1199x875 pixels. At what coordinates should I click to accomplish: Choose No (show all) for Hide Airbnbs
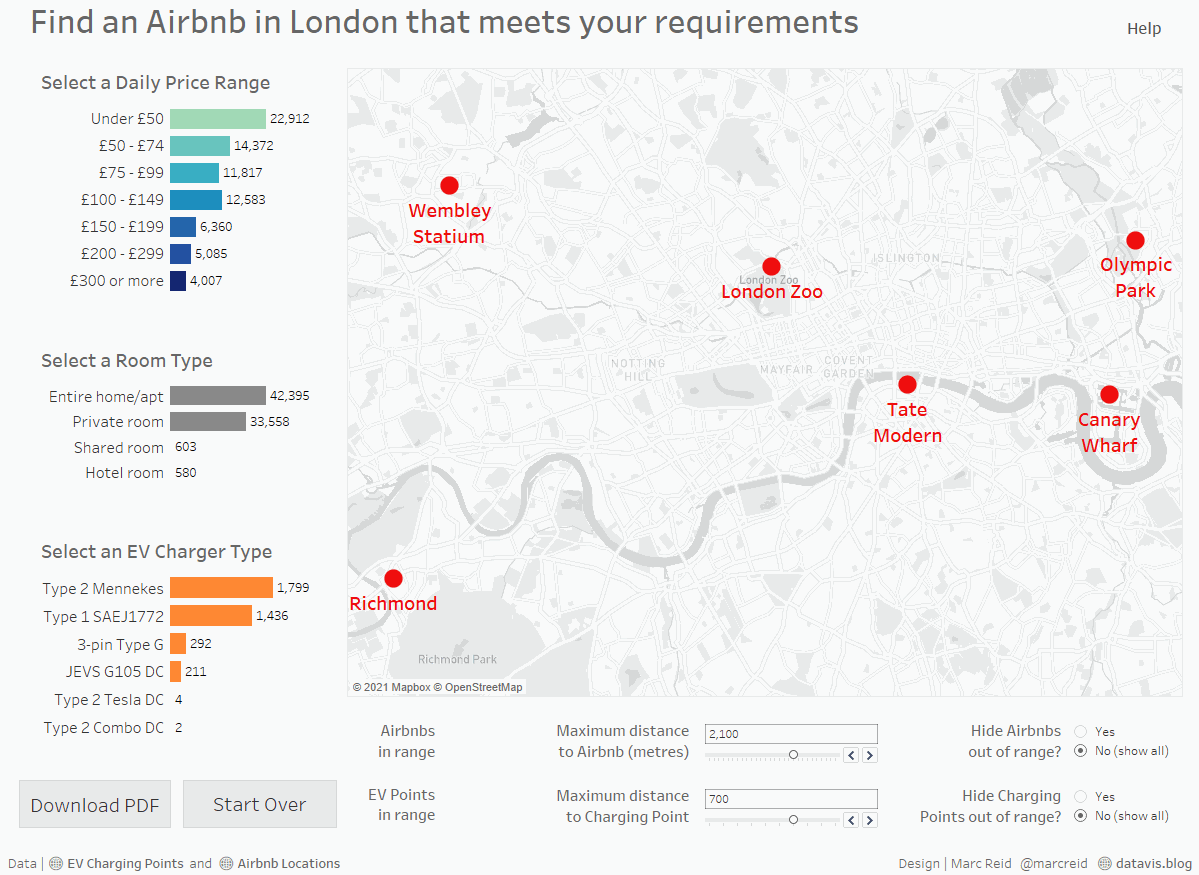click(x=1081, y=751)
